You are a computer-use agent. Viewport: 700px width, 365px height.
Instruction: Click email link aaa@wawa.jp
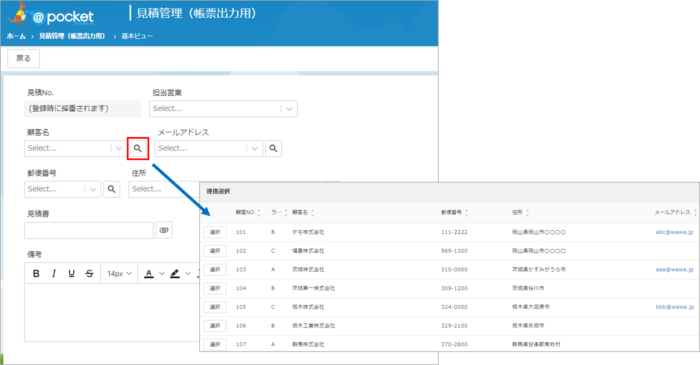675,270
